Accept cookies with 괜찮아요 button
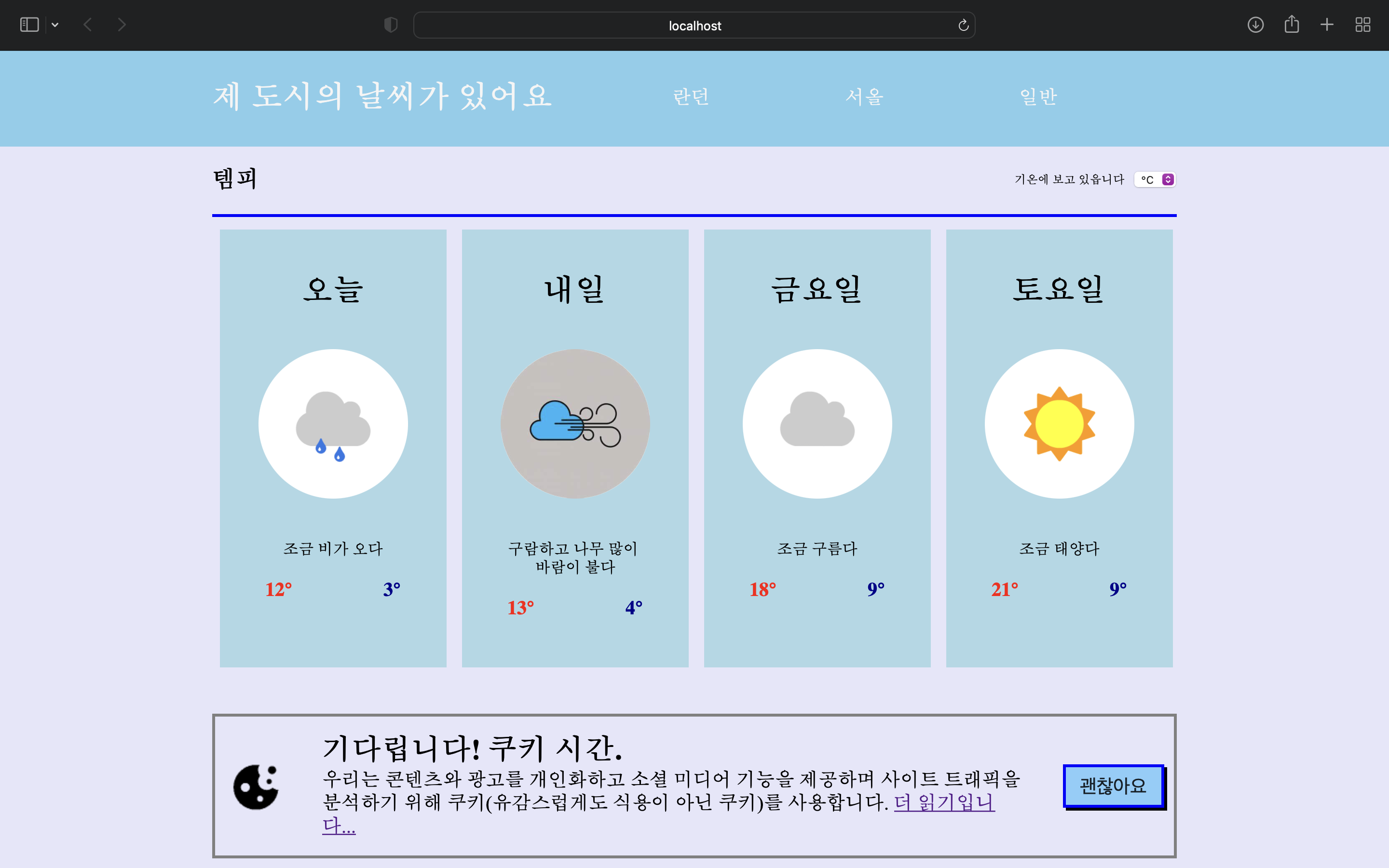This screenshot has height=868, width=1389. (1114, 786)
